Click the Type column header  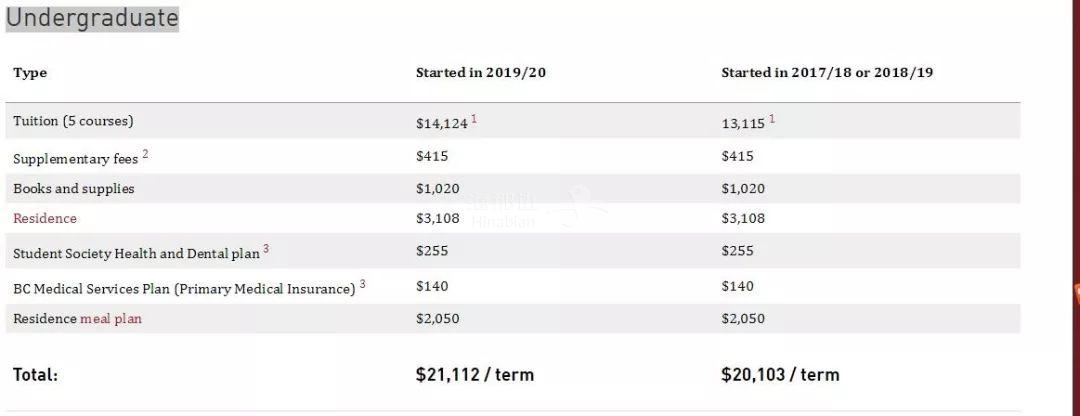point(30,73)
